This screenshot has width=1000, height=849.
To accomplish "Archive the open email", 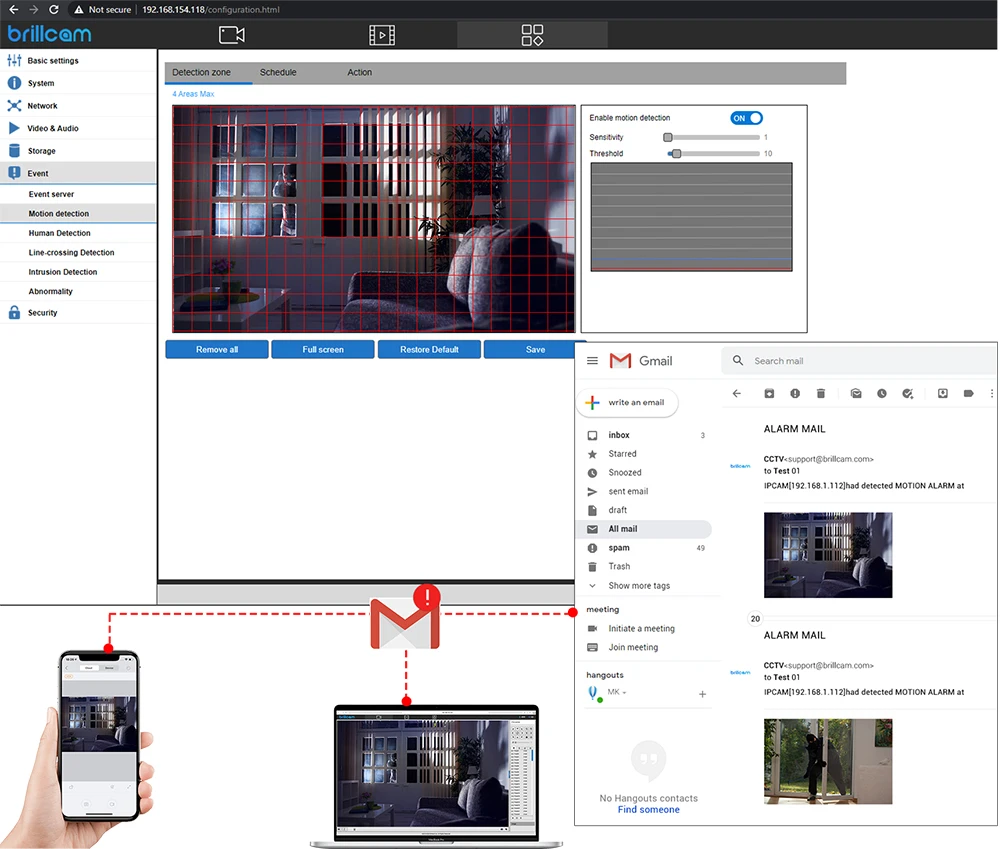I will [x=769, y=394].
